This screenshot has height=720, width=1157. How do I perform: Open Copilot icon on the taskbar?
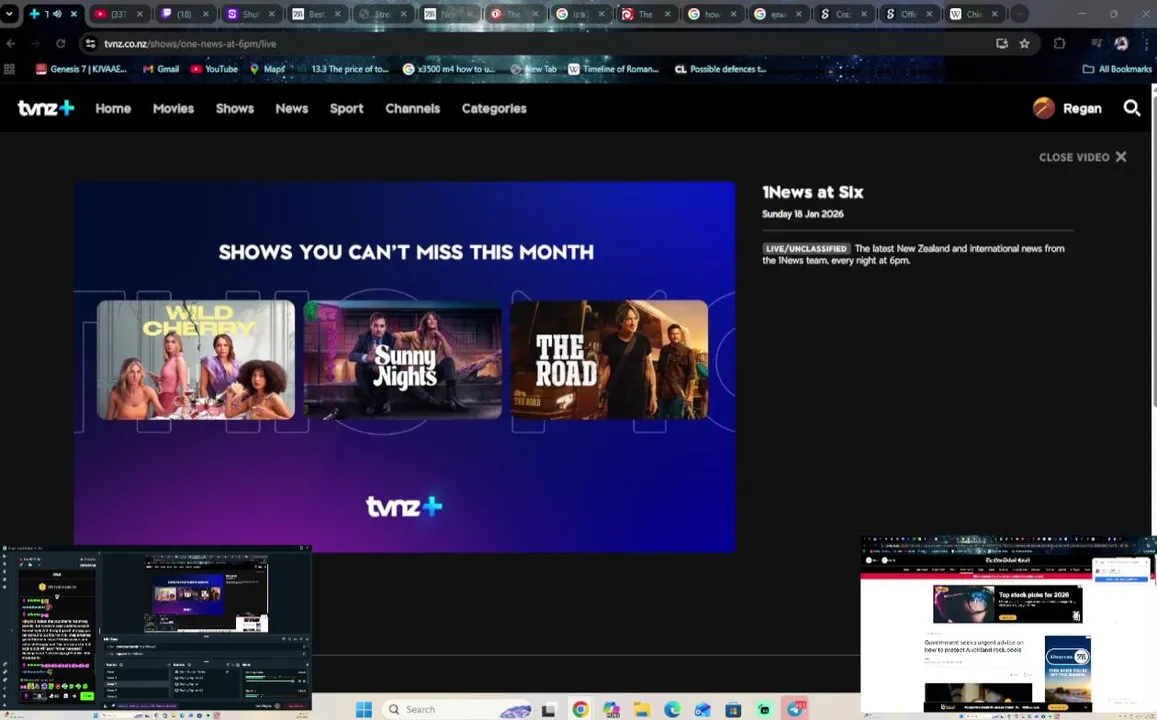pyautogui.click(x=612, y=710)
